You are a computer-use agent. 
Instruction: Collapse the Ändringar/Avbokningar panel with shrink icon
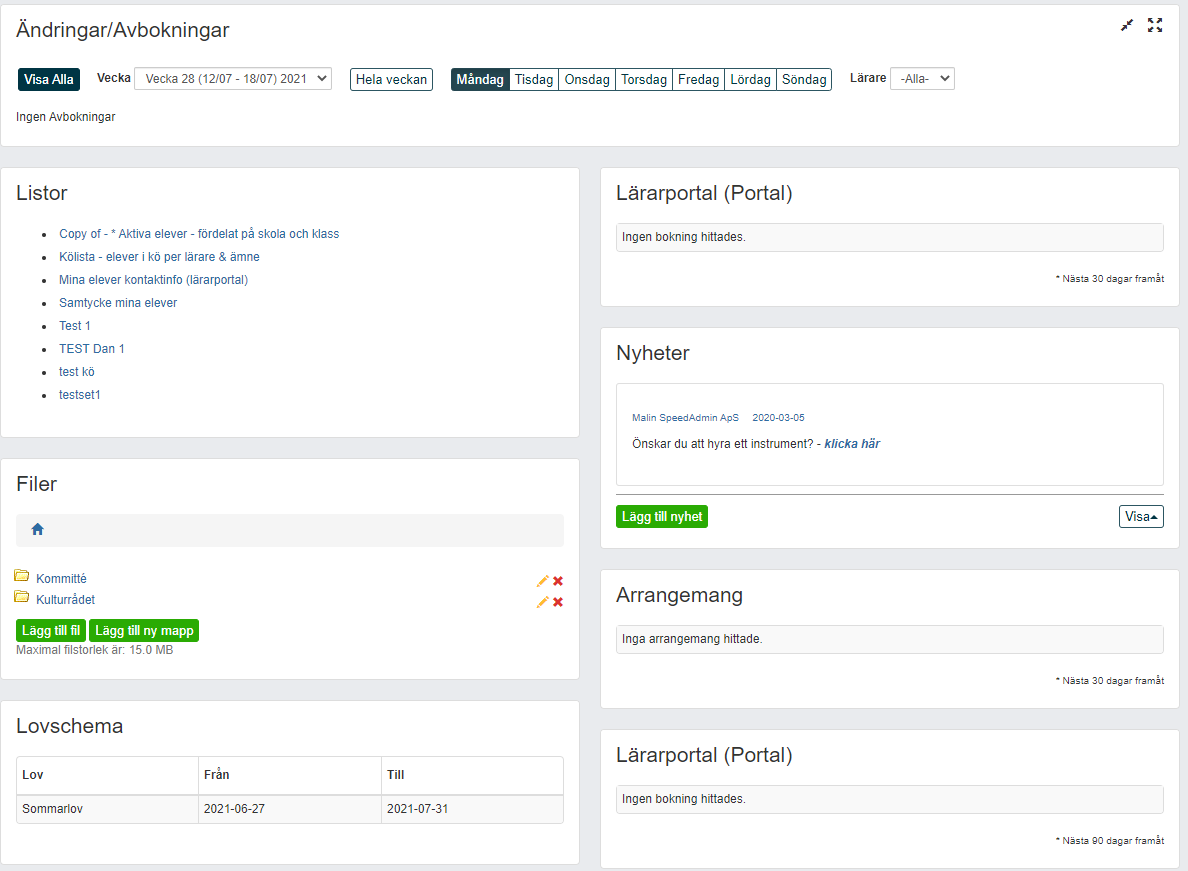tap(1127, 26)
